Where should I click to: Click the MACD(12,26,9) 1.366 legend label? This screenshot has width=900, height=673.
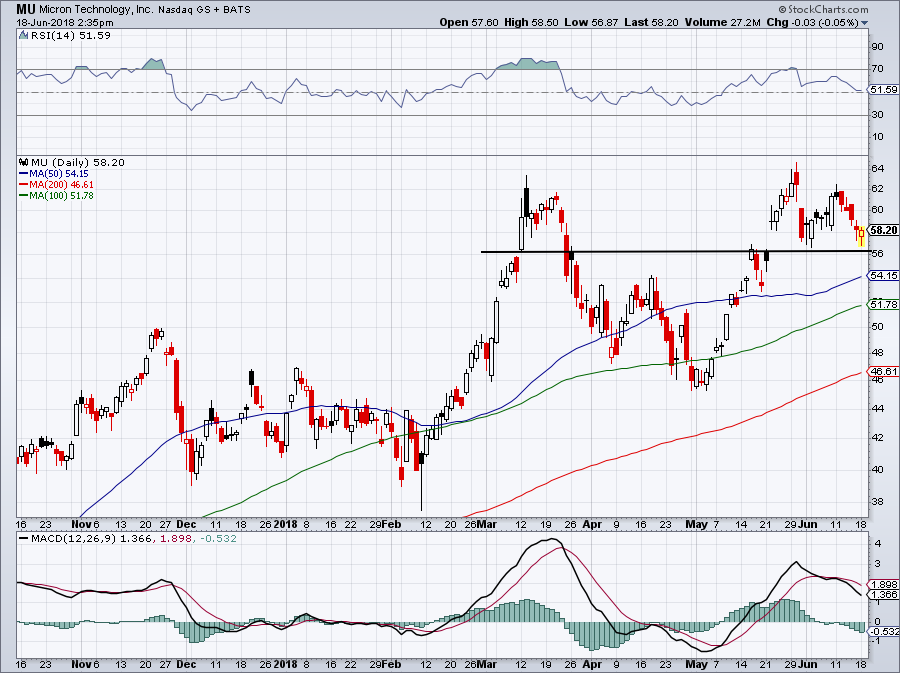point(91,539)
